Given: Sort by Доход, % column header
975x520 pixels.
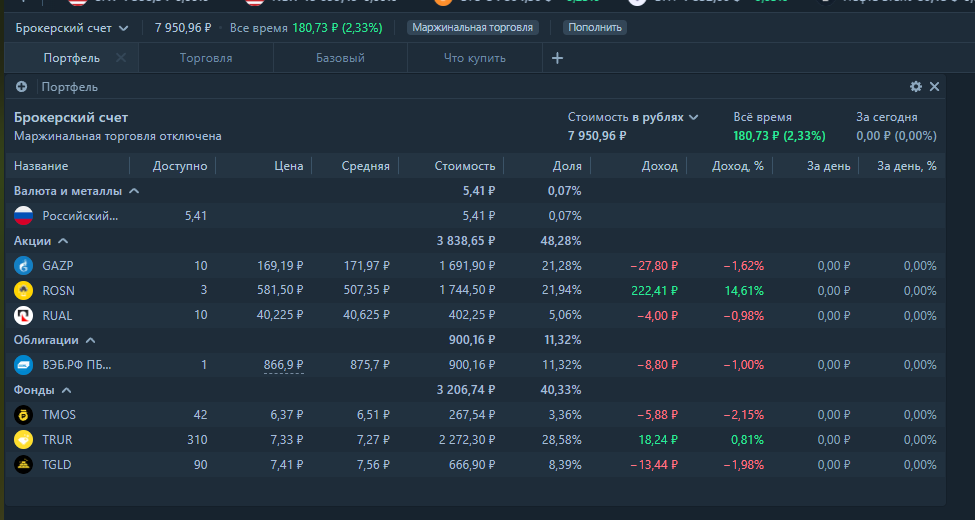Looking at the screenshot, I should [x=737, y=166].
